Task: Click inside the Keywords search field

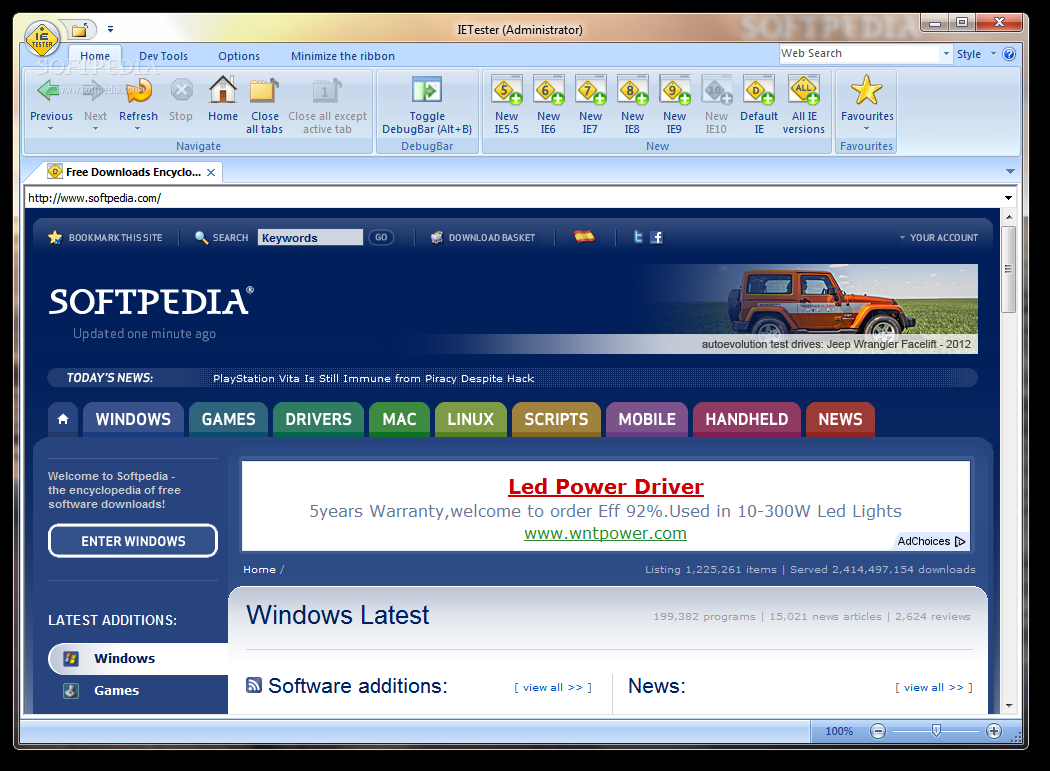Action: [310, 237]
